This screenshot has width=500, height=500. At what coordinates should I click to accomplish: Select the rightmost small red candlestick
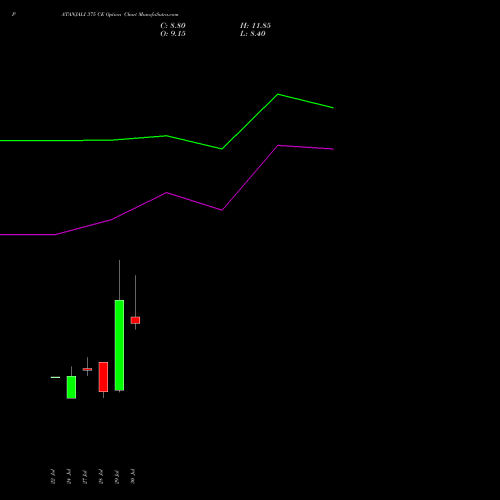click(x=135, y=320)
